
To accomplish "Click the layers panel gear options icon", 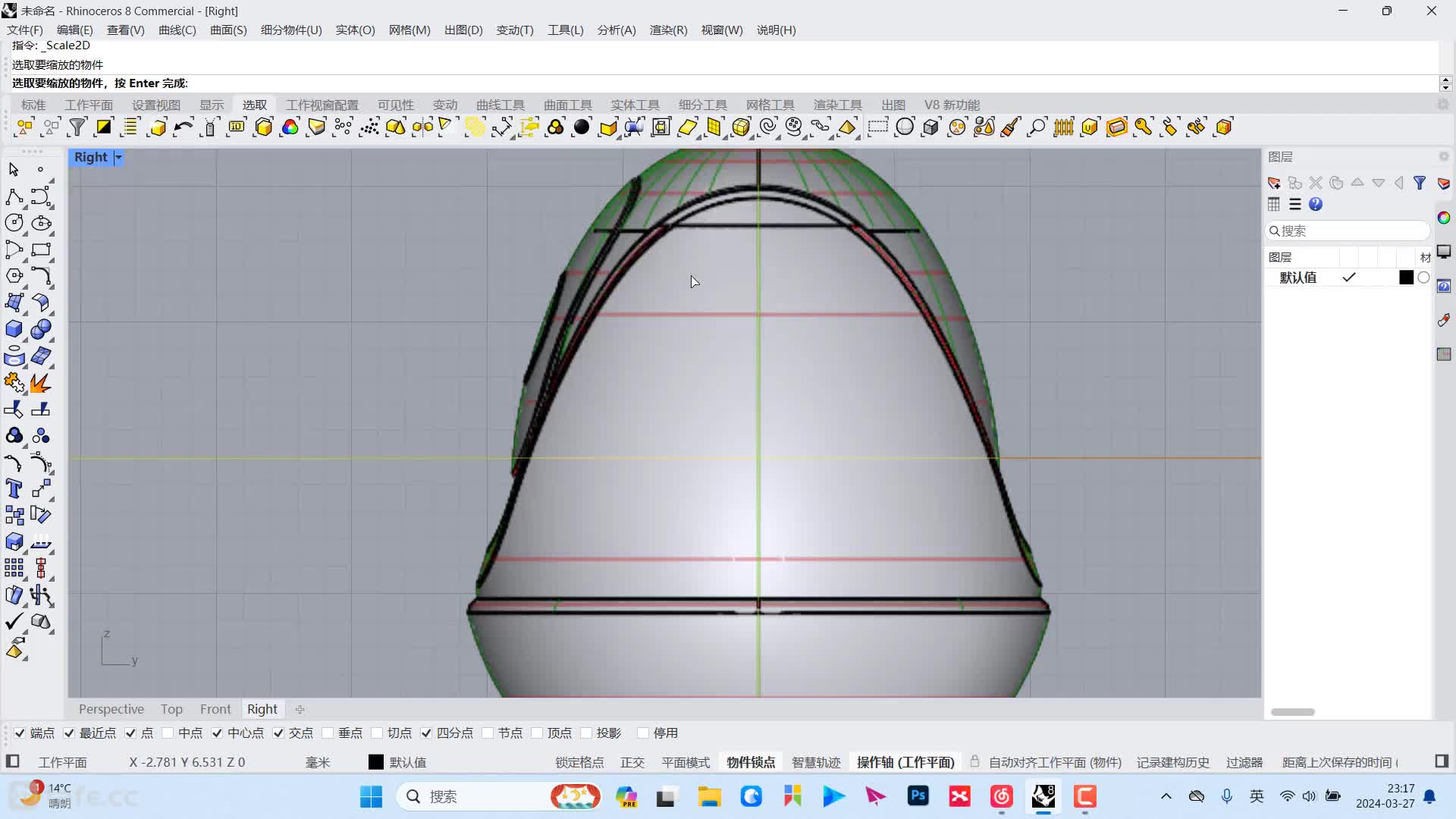I will tap(1444, 156).
